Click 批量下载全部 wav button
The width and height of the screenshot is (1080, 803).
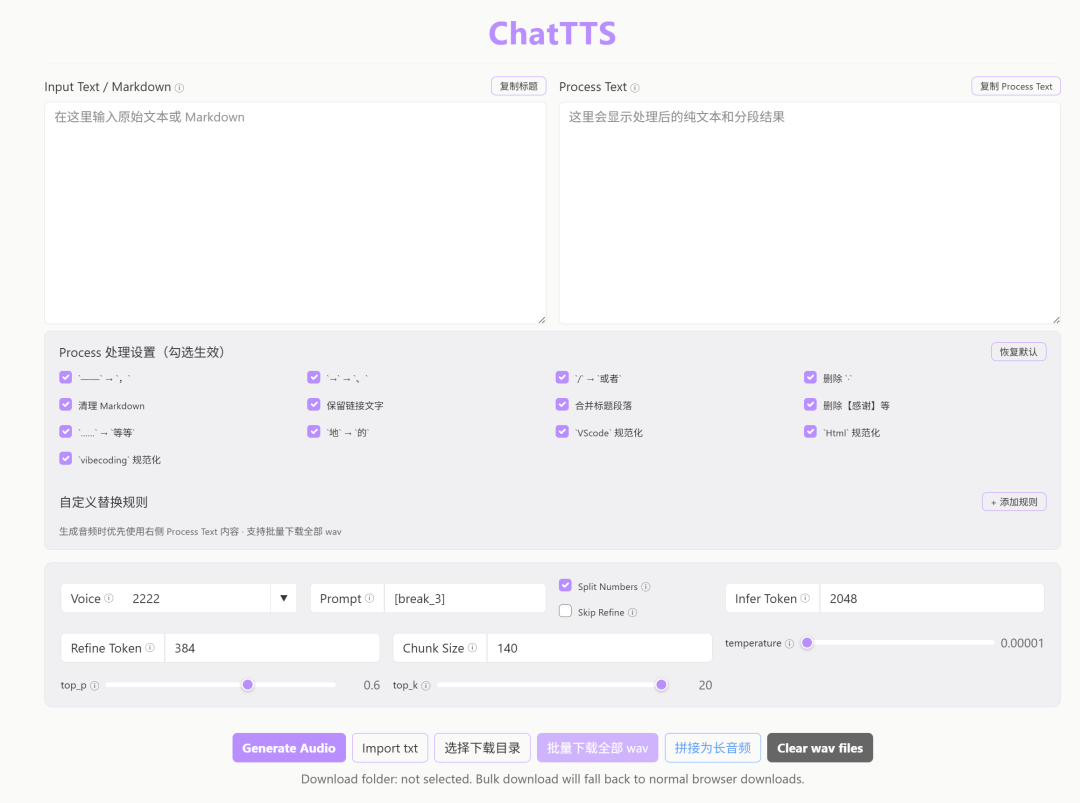[x=597, y=748]
